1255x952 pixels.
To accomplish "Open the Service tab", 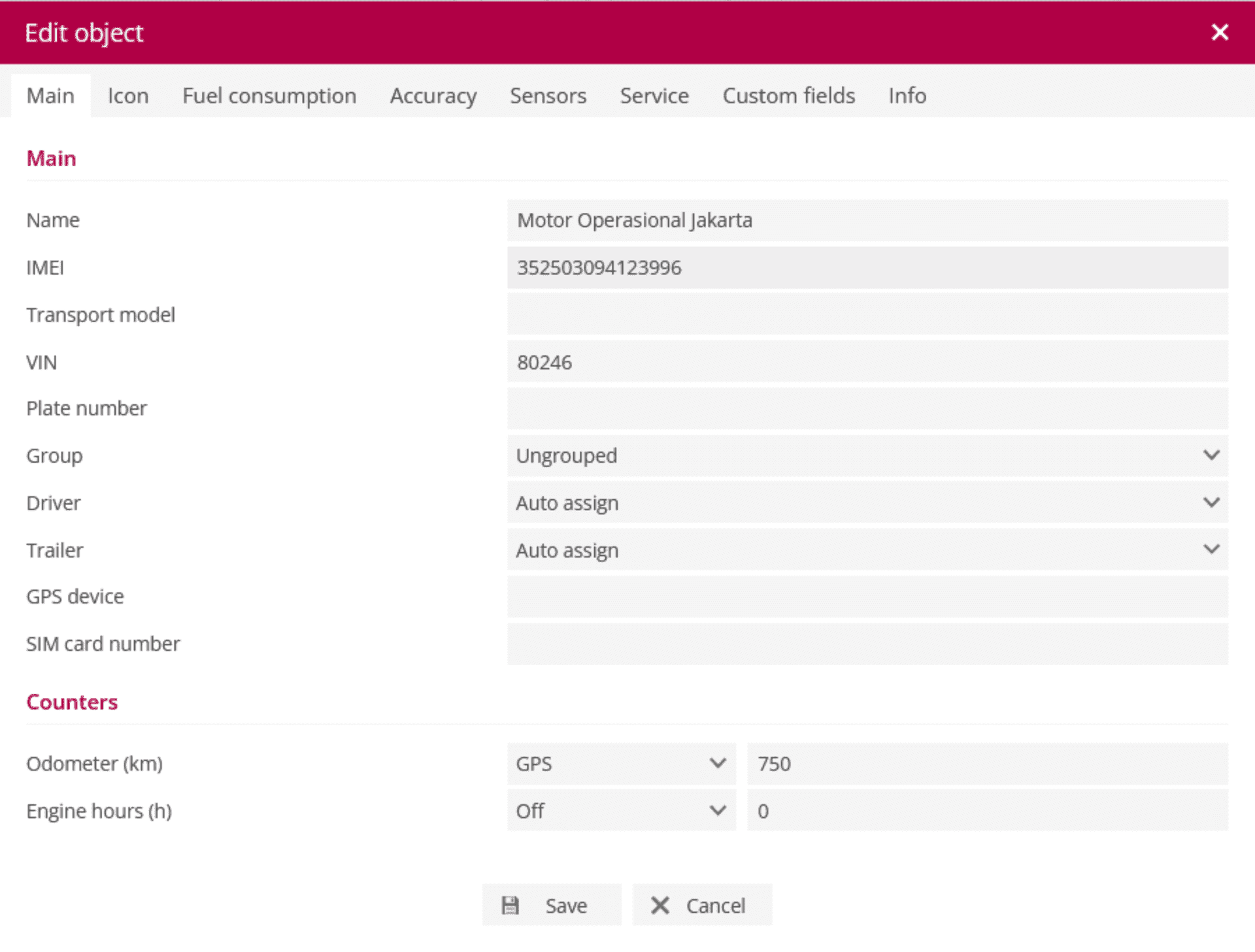I will pyautogui.click(x=654, y=96).
